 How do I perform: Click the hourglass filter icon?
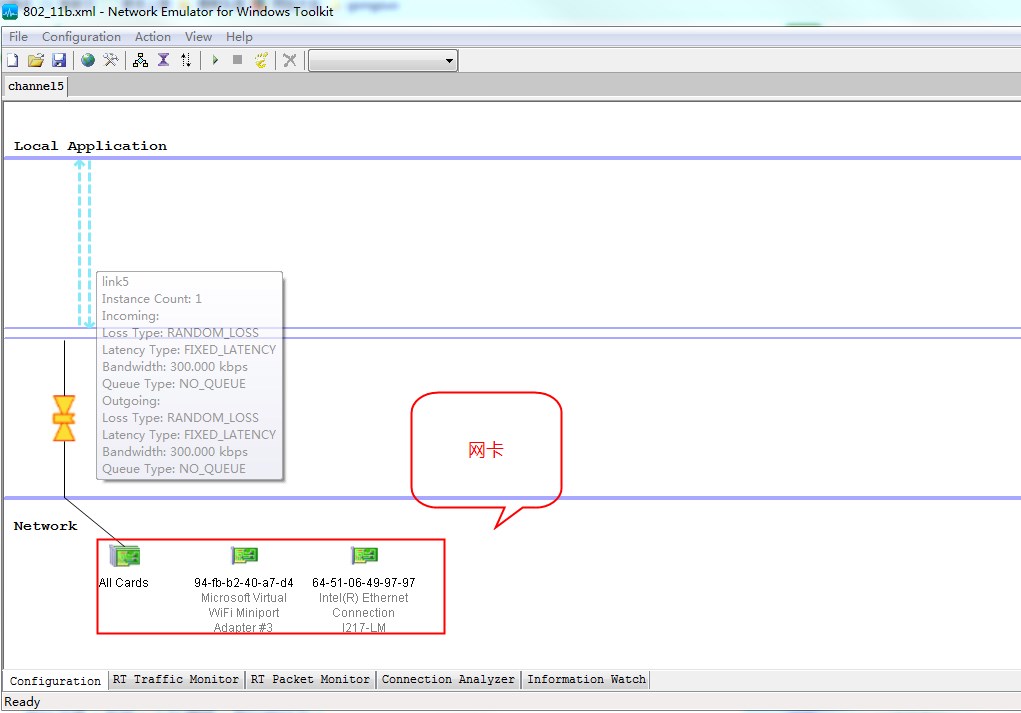pyautogui.click(x=163, y=59)
